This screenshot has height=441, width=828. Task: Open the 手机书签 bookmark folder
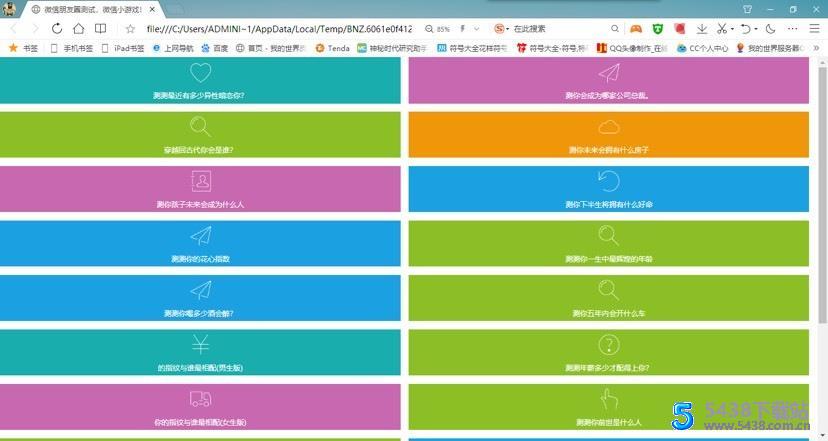tap(71, 48)
